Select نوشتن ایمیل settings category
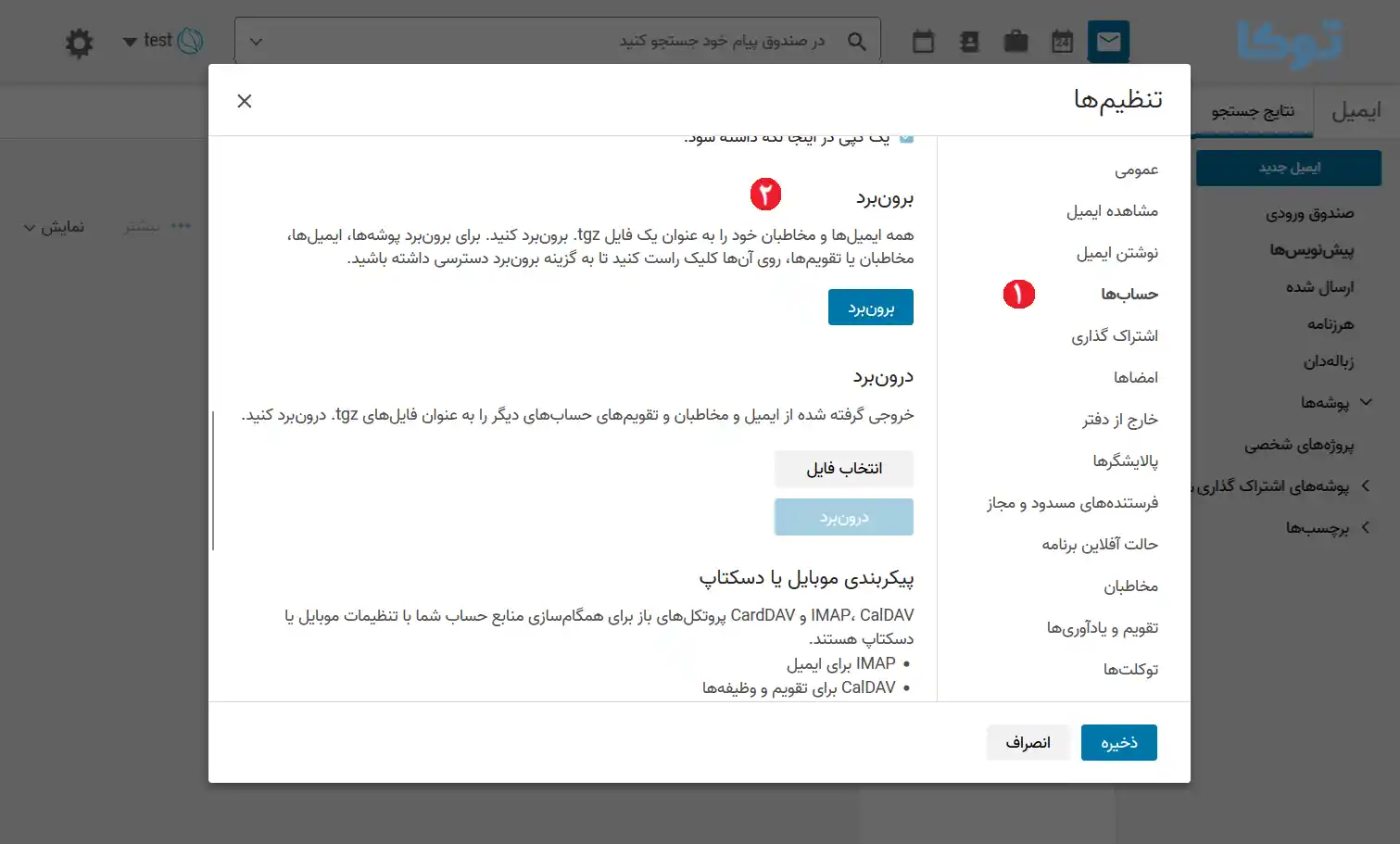The image size is (1400, 844). click(1116, 253)
